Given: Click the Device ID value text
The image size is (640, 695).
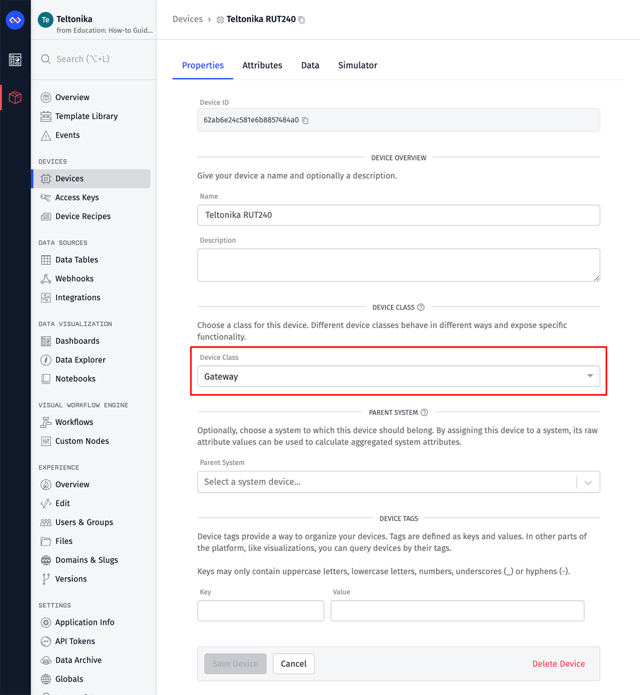Looking at the screenshot, I should click(251, 120).
